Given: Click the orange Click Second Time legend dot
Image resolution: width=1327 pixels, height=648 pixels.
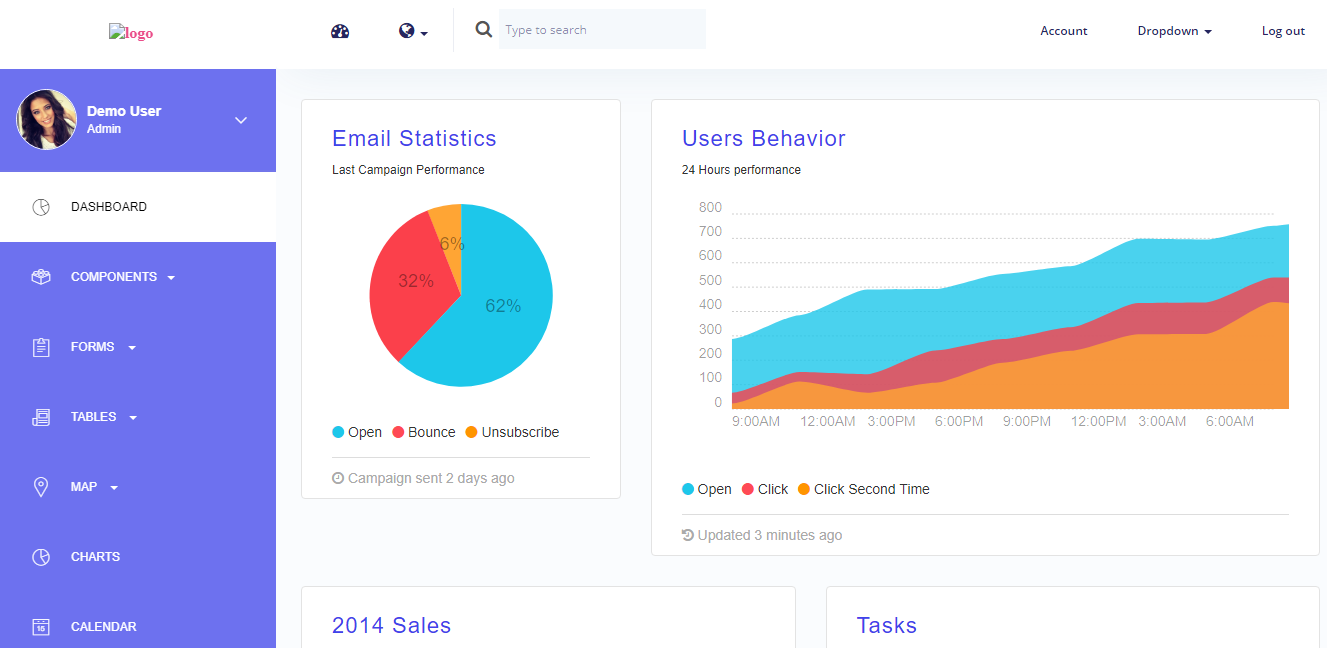Looking at the screenshot, I should [x=804, y=489].
